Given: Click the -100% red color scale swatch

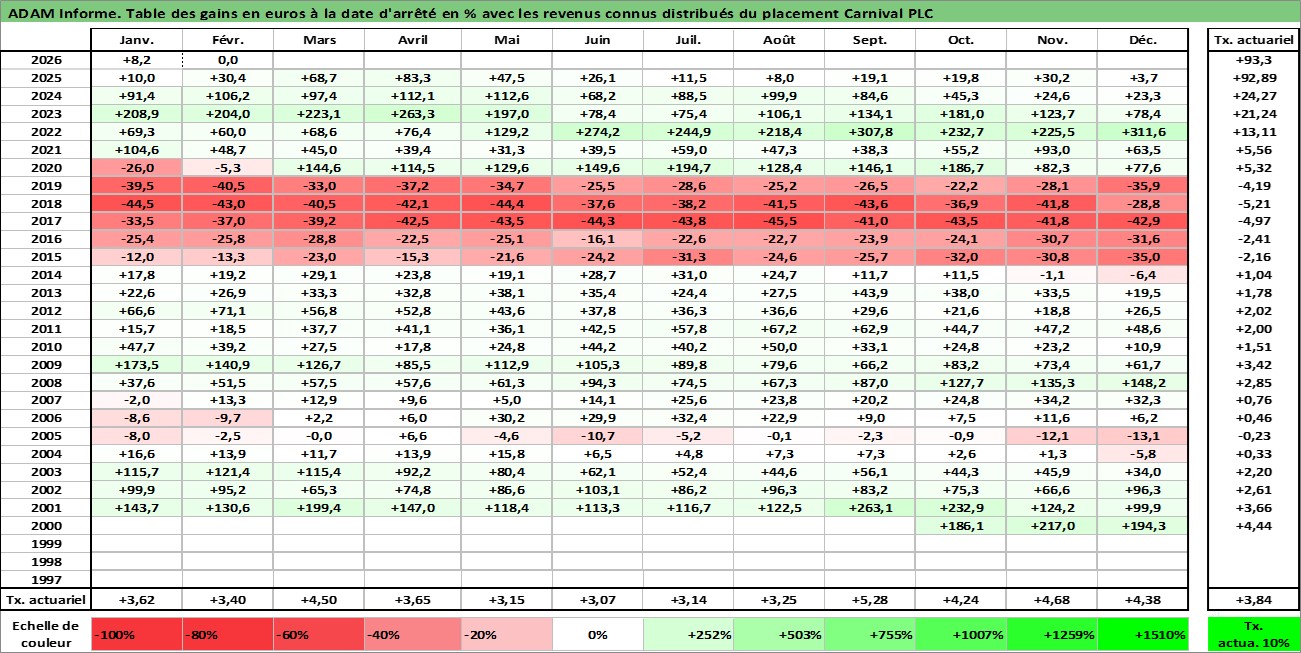Looking at the screenshot, I should (x=136, y=634).
